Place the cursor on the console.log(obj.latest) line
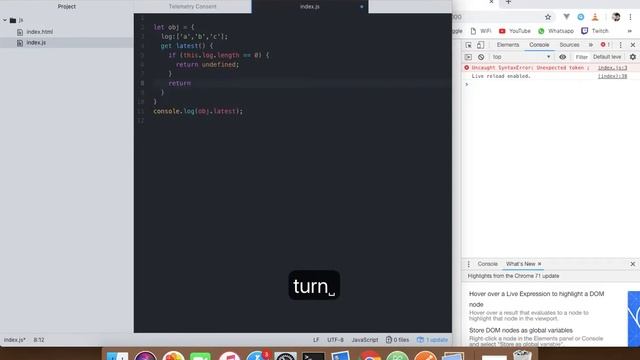640x360 pixels. pos(198,111)
